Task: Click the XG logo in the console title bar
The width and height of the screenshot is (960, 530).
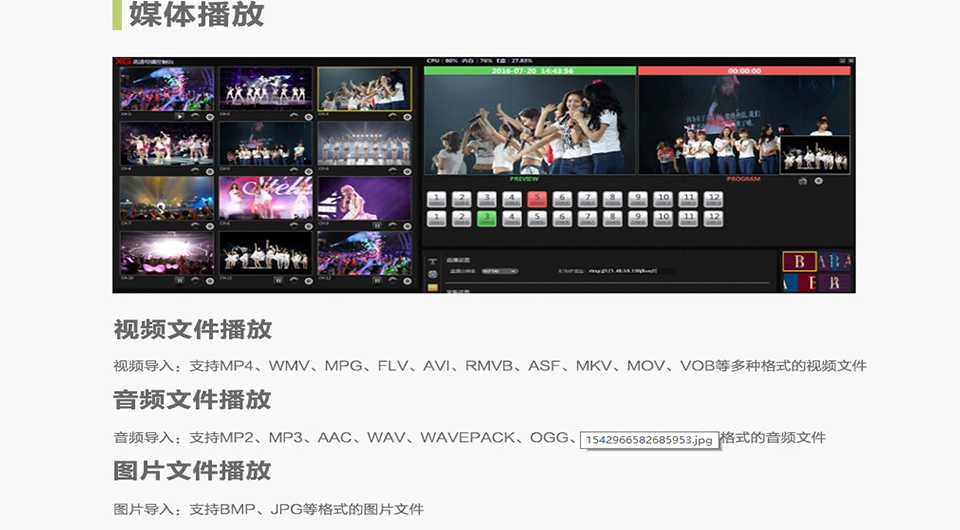Action: tap(123, 61)
